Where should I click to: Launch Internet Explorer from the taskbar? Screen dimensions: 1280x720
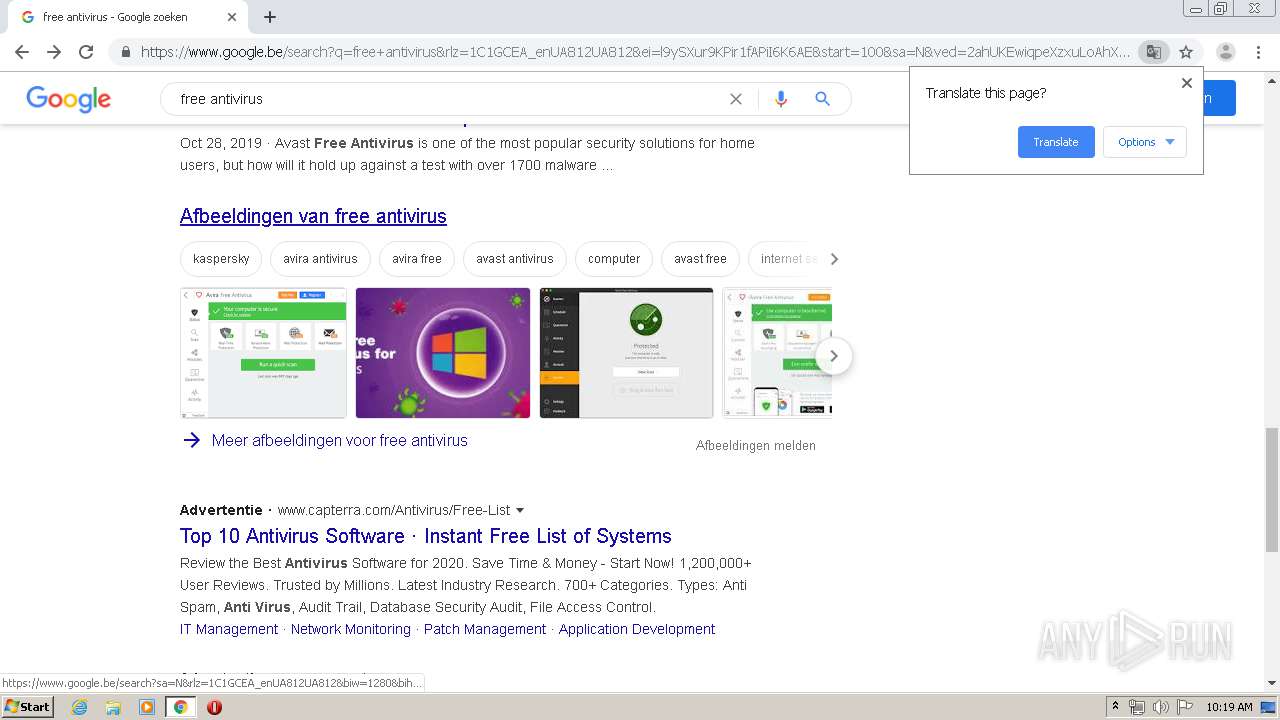tap(79, 707)
